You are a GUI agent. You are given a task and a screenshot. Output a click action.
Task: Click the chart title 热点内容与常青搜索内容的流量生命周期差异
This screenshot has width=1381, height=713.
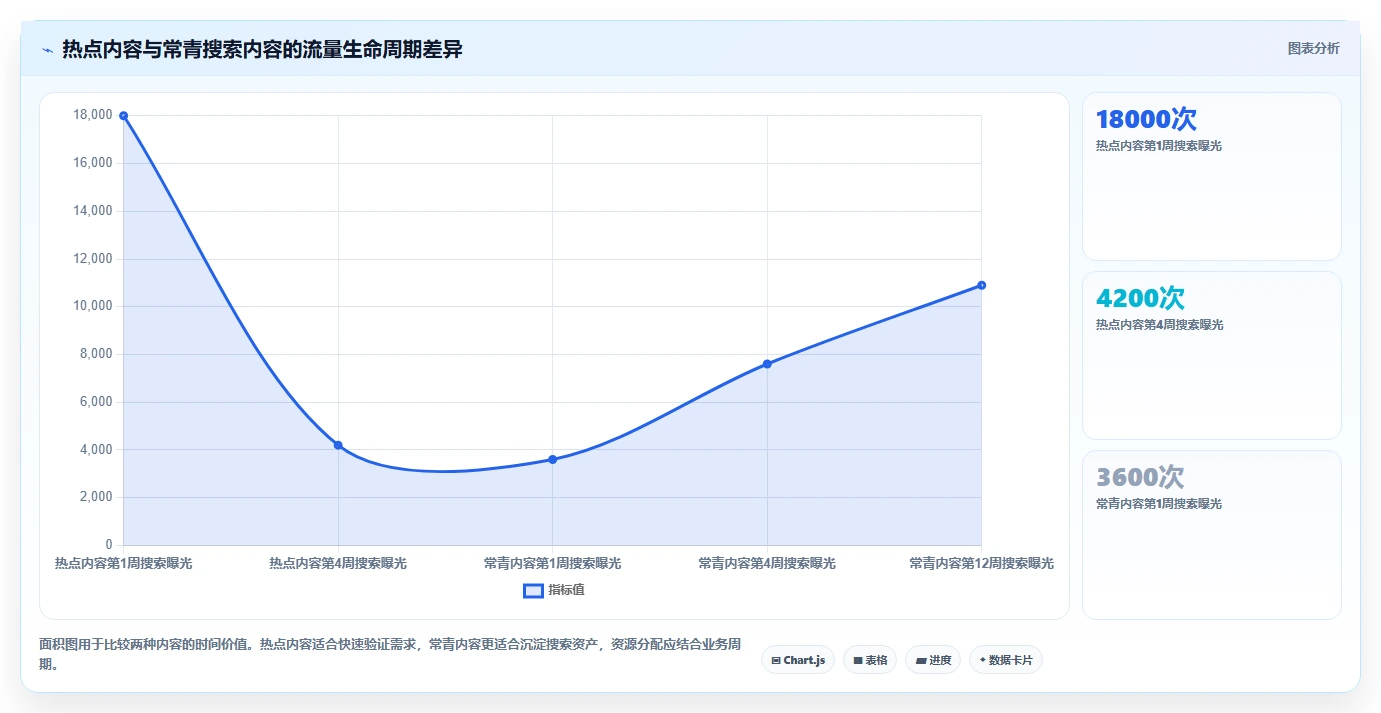tap(262, 49)
